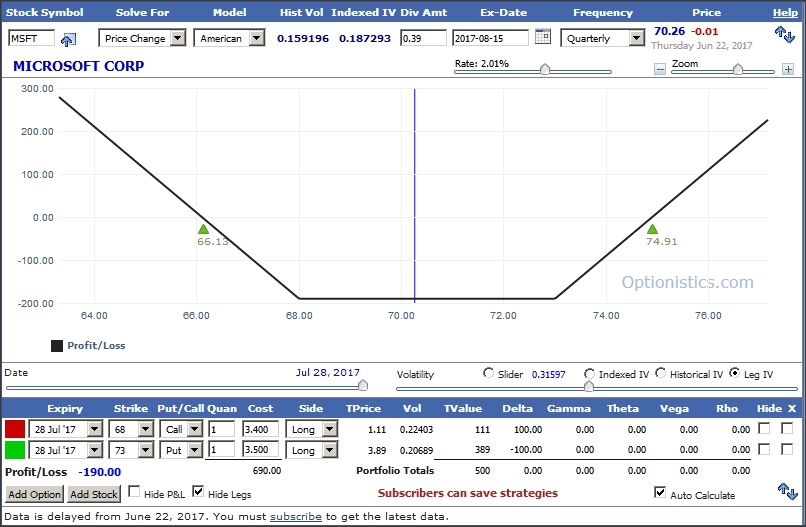Click the Div Amt input field
Image resolution: width=806 pixels, height=527 pixels.
tap(422, 38)
